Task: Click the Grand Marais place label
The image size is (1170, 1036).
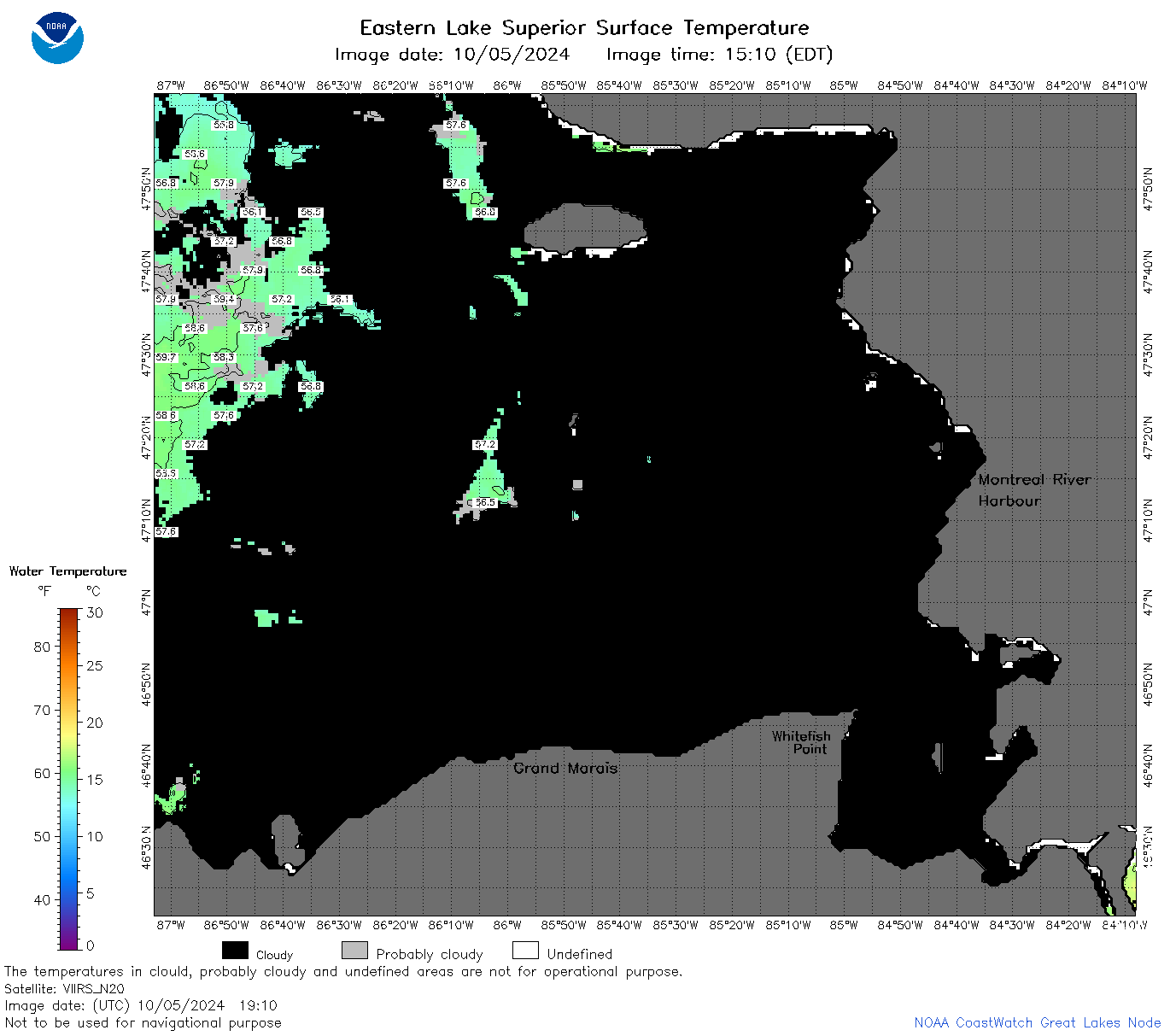Action: click(565, 768)
